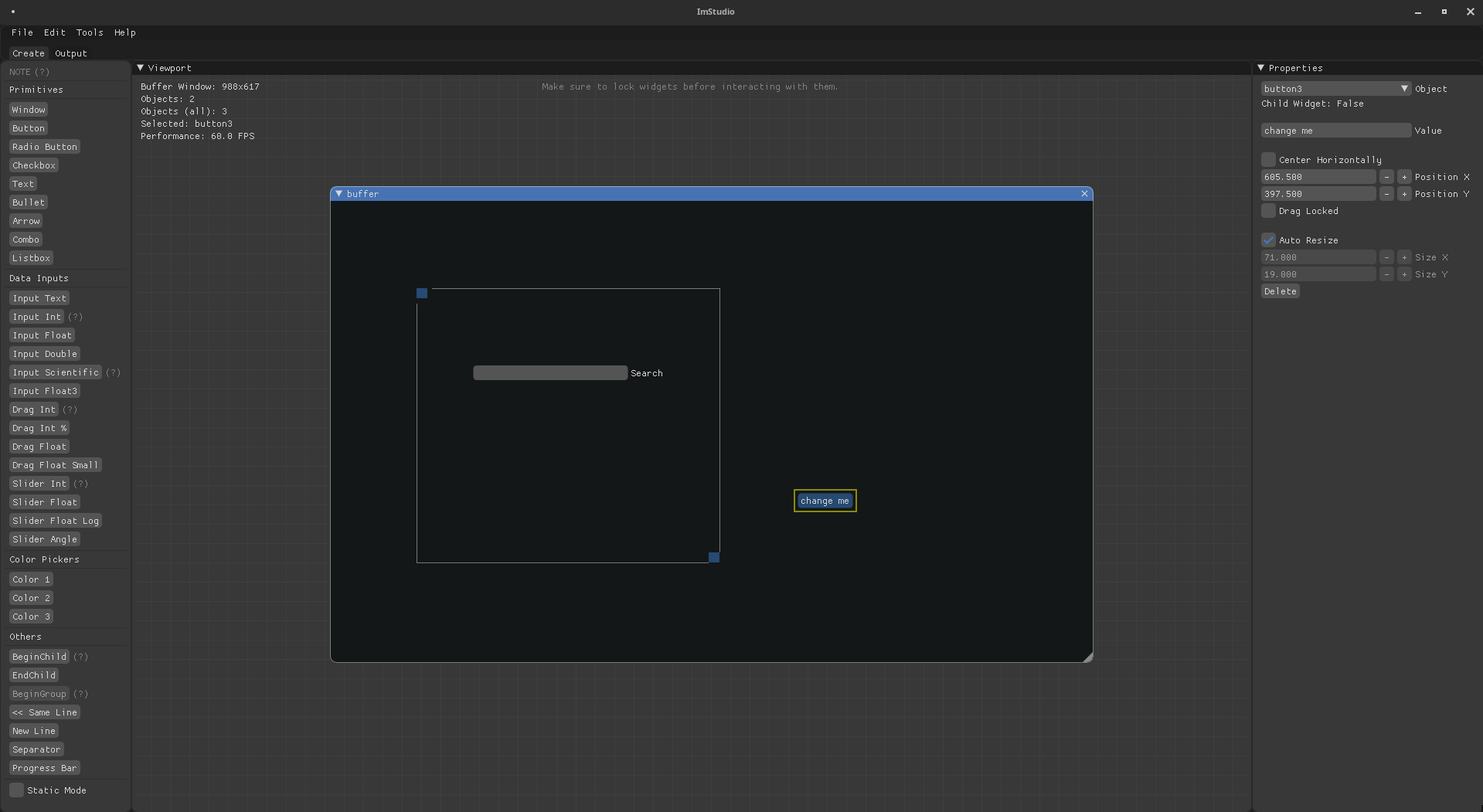
Task: Close the buffer window
Action: pyautogui.click(x=1084, y=194)
